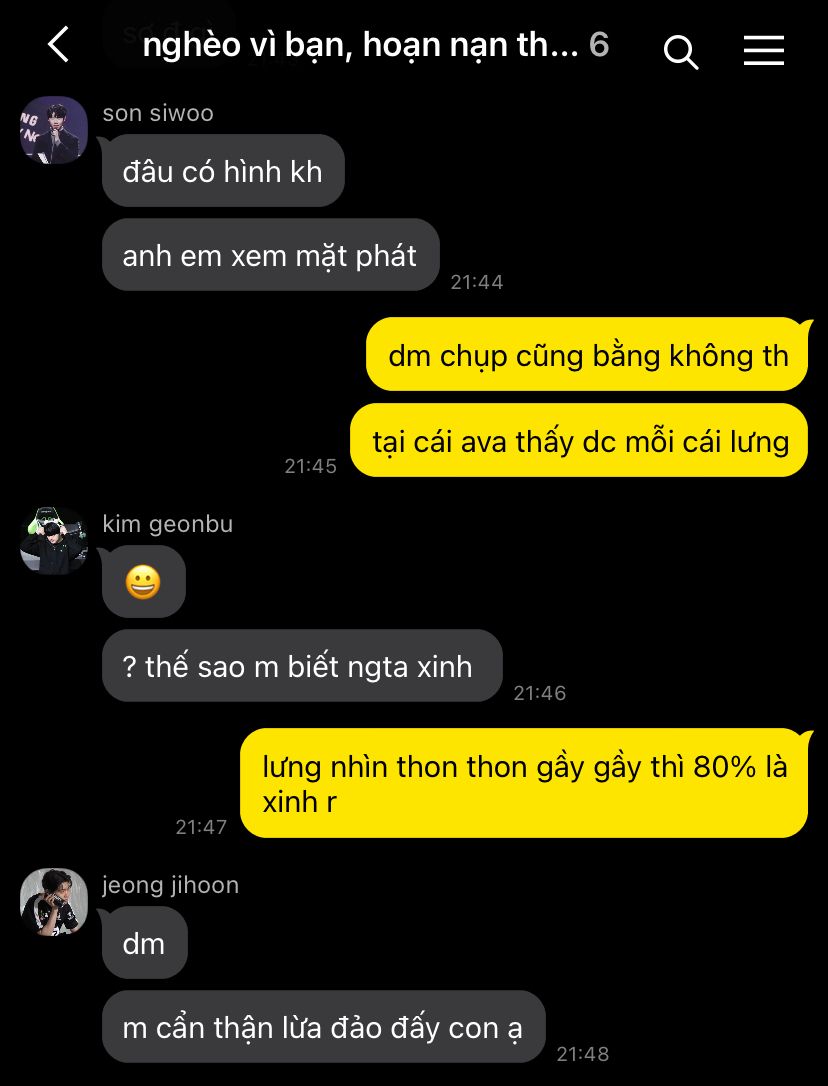Open search with the magnifier icon
The width and height of the screenshot is (828, 1086).
pyautogui.click(x=680, y=51)
